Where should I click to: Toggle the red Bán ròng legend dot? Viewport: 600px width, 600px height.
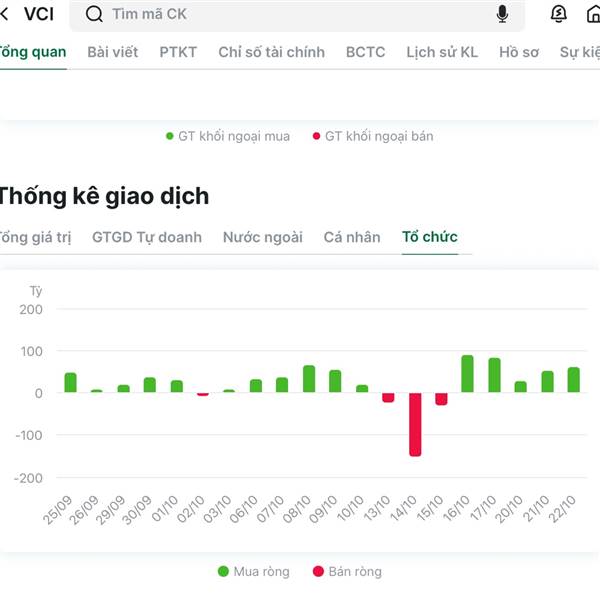point(318,571)
